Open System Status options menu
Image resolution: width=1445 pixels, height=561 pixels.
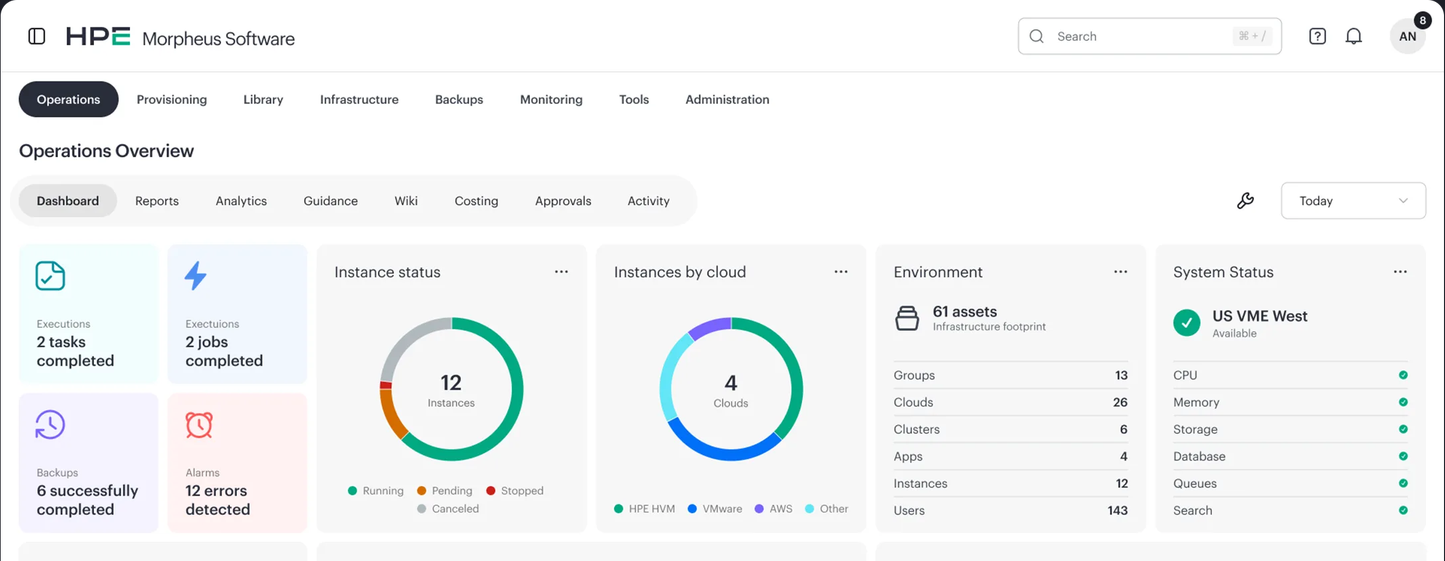click(1400, 272)
